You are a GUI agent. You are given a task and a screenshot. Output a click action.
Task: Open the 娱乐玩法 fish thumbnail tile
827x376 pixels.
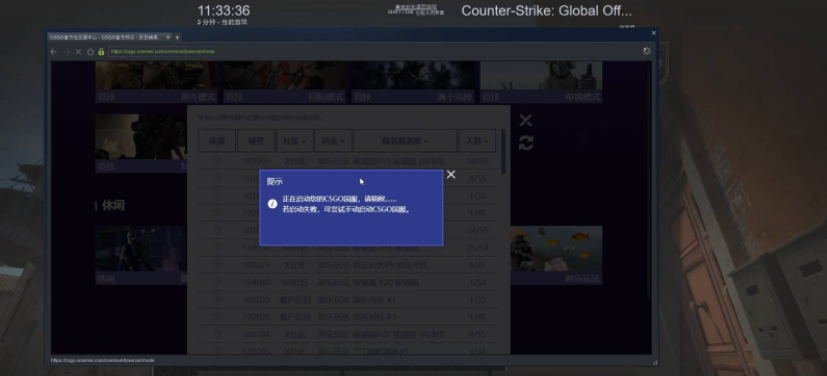(x=556, y=255)
